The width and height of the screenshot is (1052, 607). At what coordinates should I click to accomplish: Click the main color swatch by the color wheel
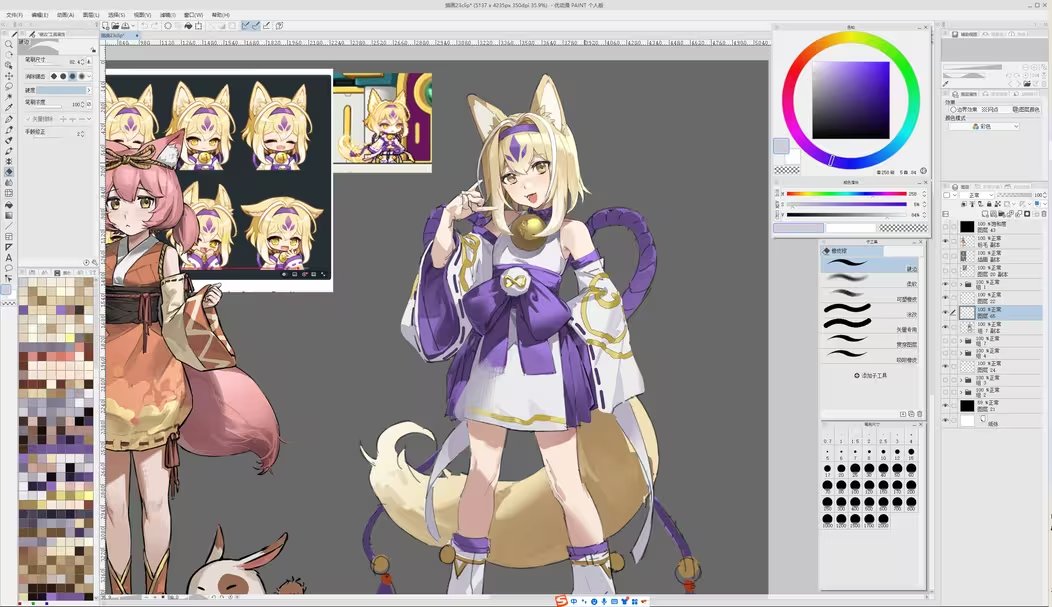click(781, 146)
